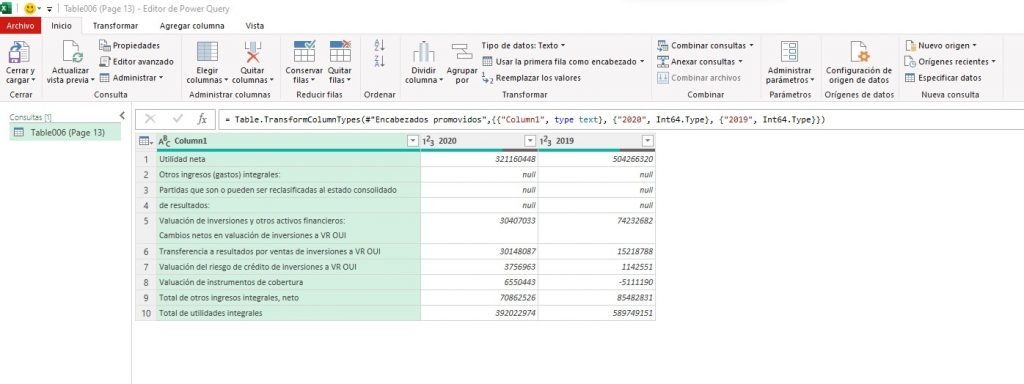This screenshot has height=384, width=1024.
Task: Click the Quitar filas icon
Action: pyautogui.click(x=340, y=52)
